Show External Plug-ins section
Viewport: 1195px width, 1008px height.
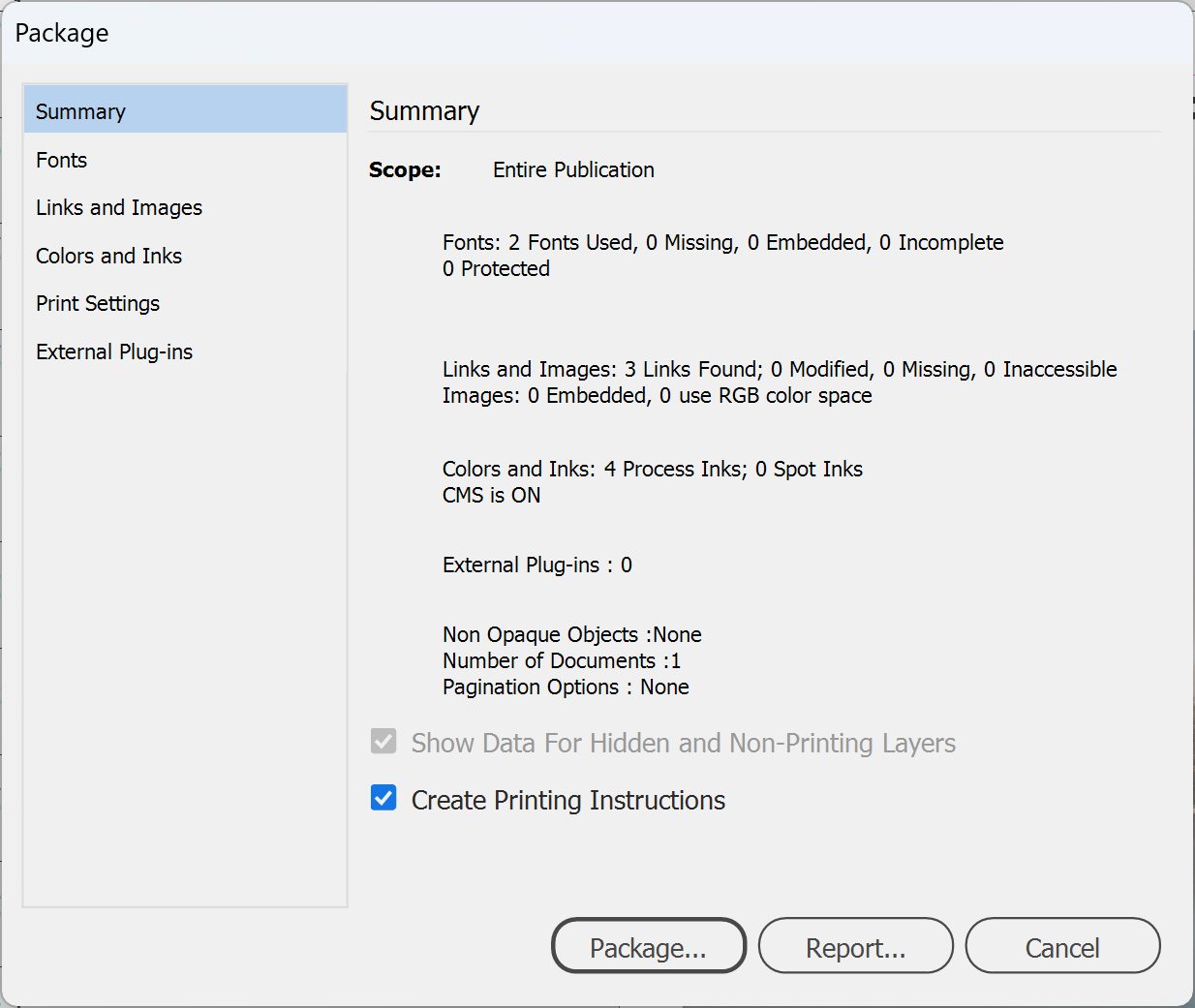coord(185,351)
